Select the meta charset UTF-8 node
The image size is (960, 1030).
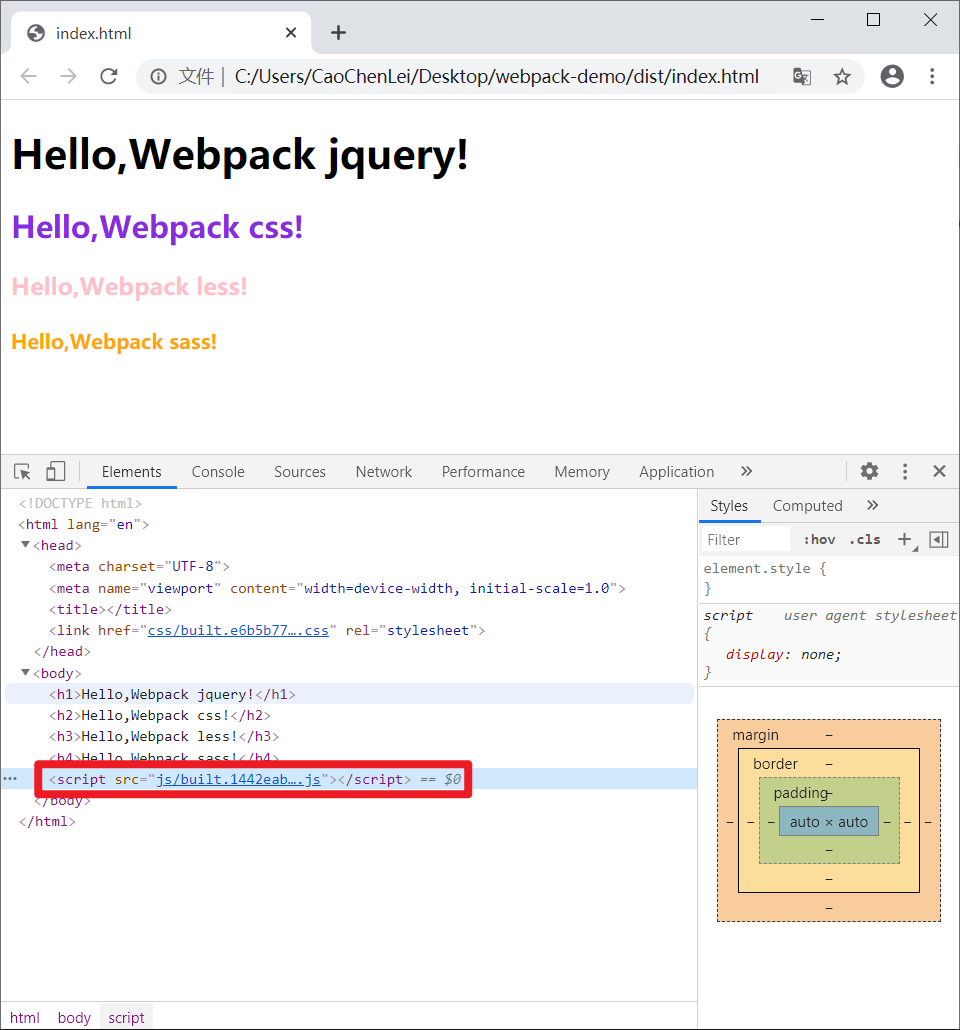pos(139,566)
